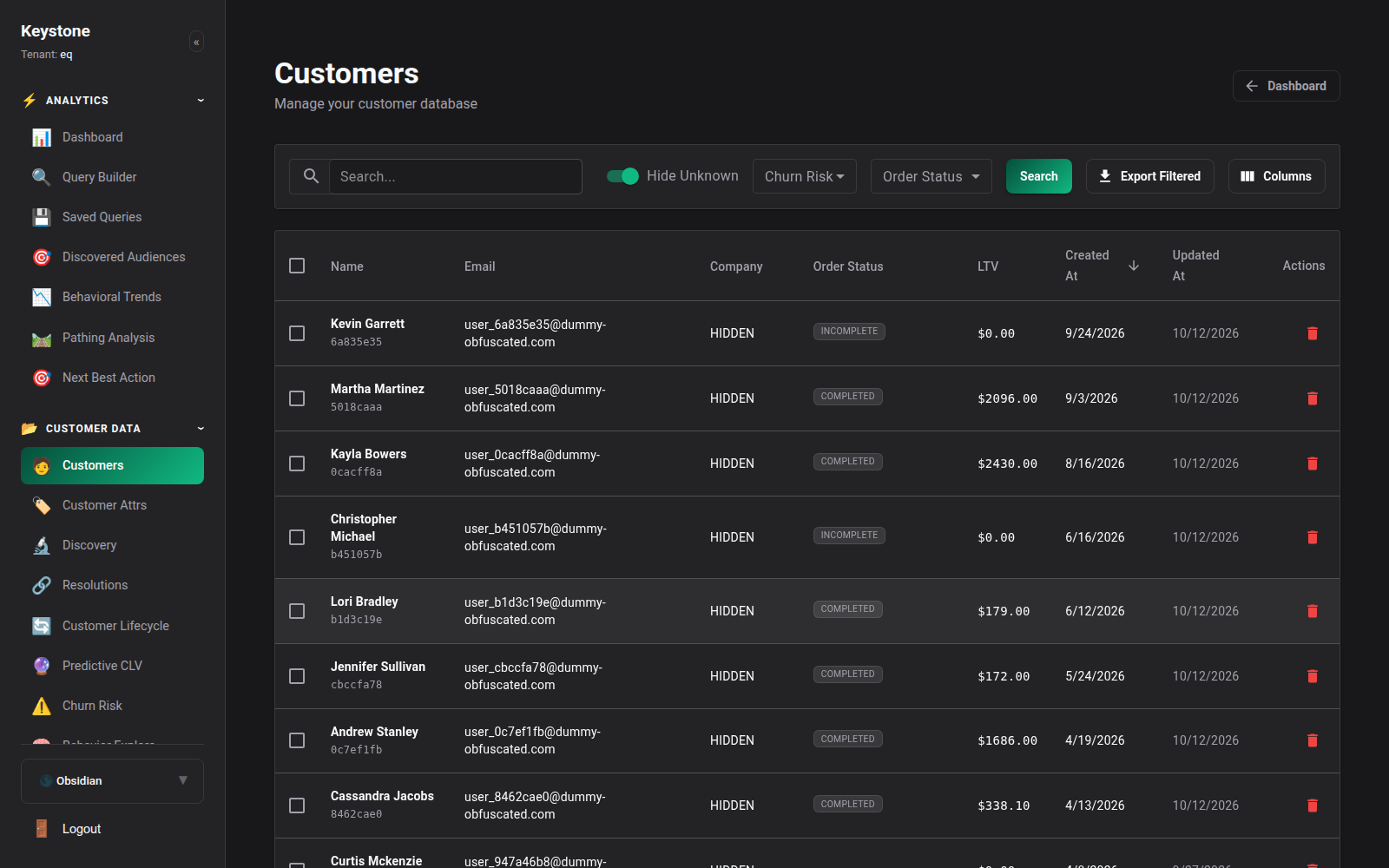Select the Kayla Bowers row checkbox

(x=297, y=464)
